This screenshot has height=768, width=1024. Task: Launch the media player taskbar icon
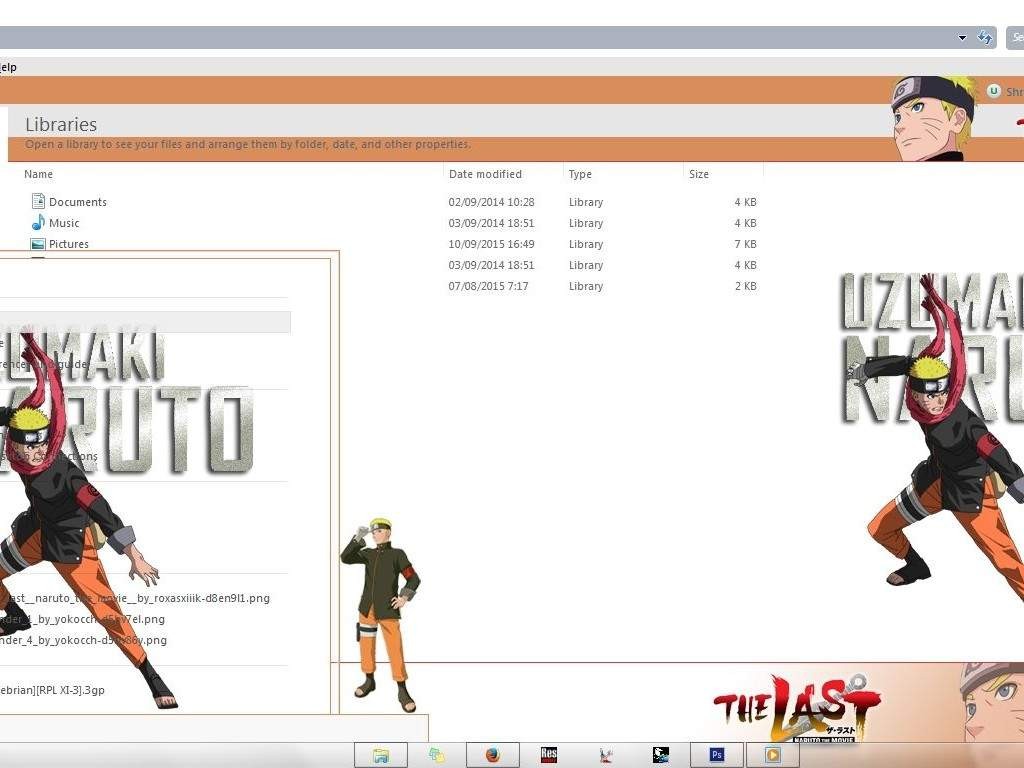[771, 755]
